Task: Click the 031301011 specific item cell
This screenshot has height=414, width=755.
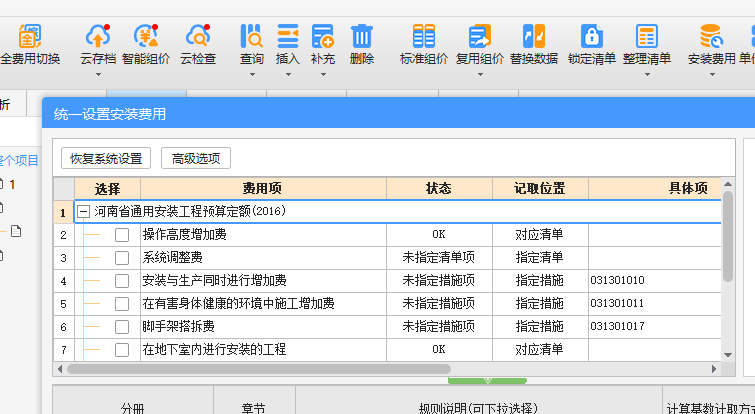Action: point(655,304)
